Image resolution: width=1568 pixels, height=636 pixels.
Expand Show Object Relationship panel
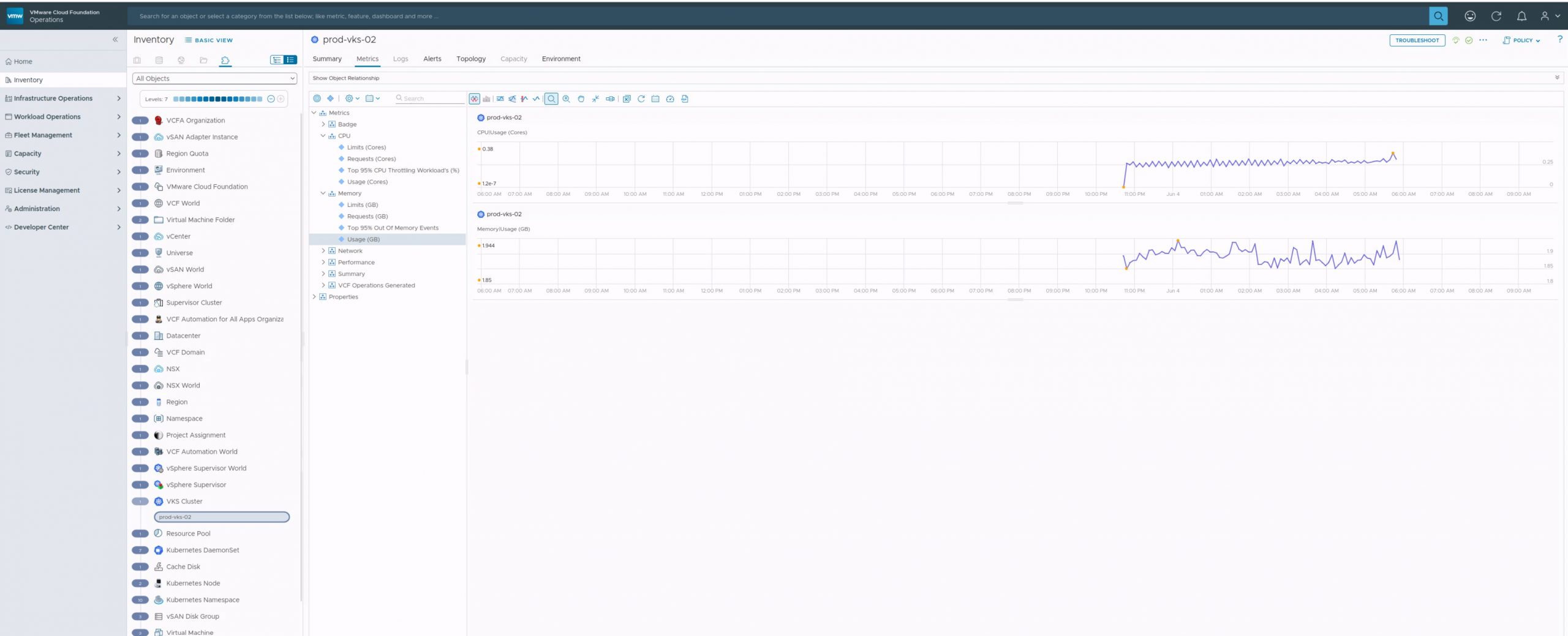[x=1557, y=78]
